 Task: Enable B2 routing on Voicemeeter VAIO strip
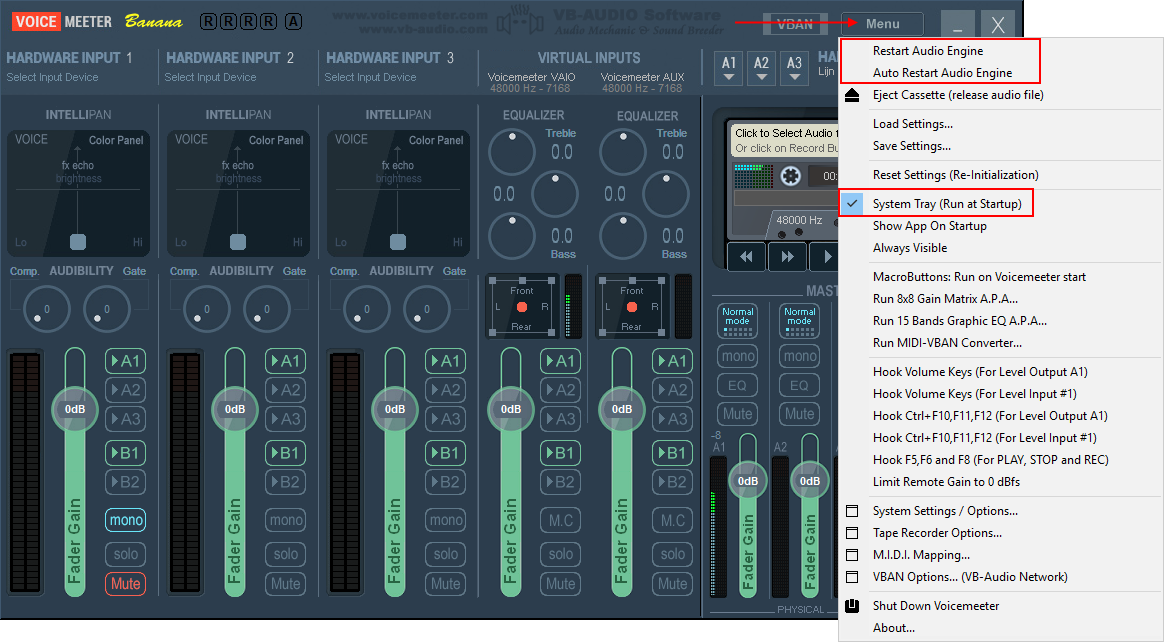[x=560, y=482]
